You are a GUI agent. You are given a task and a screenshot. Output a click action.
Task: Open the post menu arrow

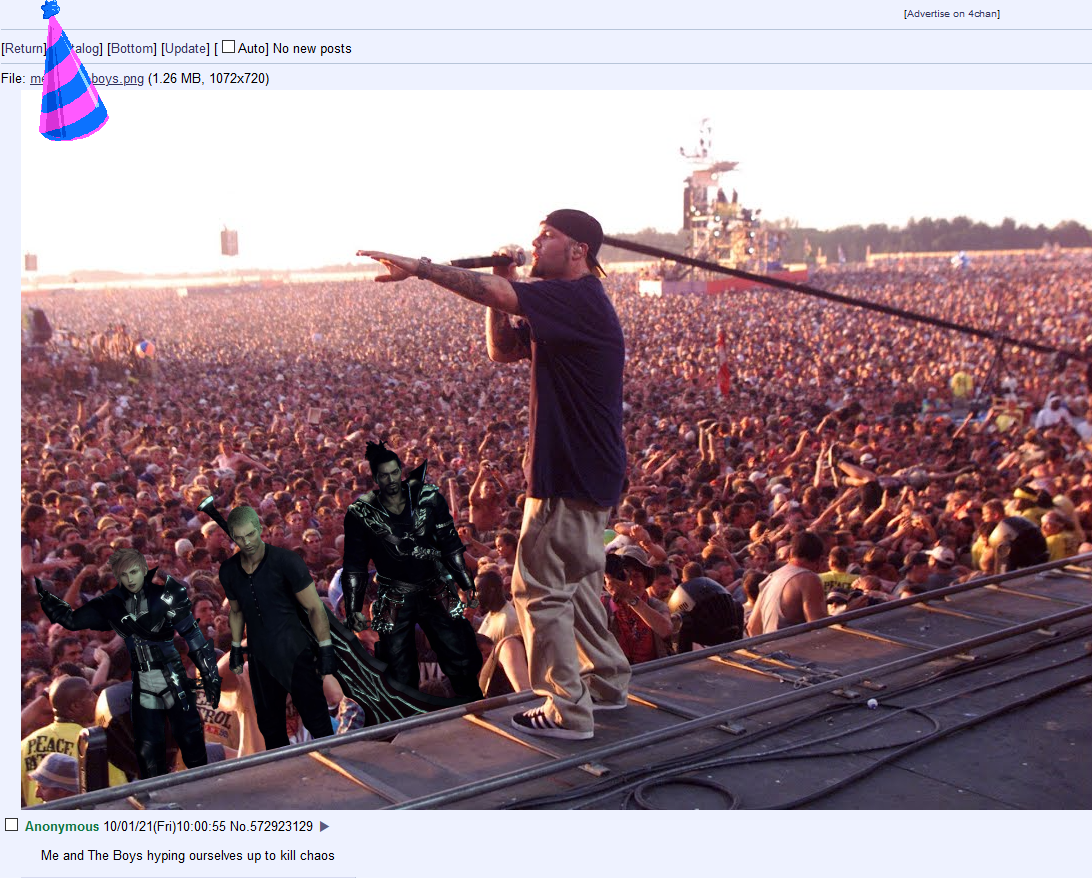[325, 826]
